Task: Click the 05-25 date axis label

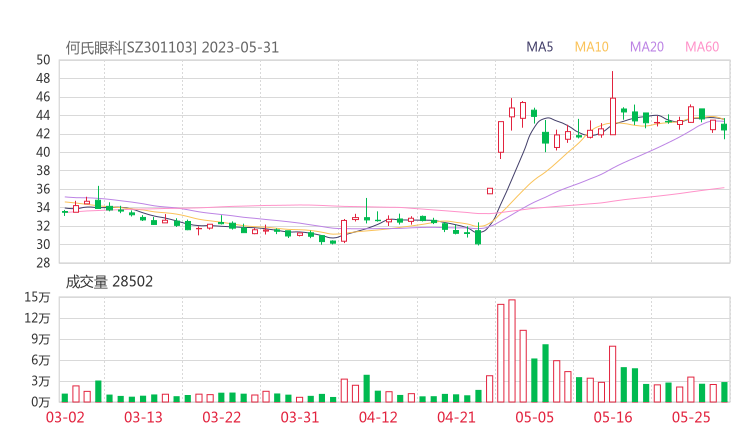Action: [691, 417]
